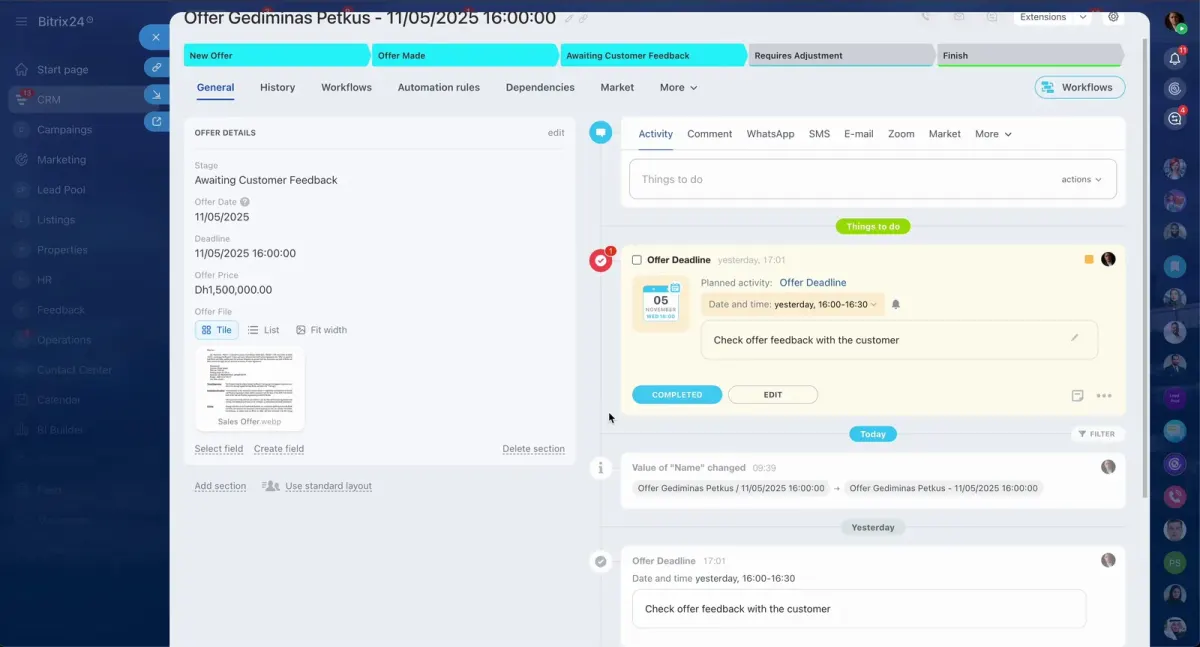Switch to Zoom tab

pyautogui.click(x=901, y=134)
